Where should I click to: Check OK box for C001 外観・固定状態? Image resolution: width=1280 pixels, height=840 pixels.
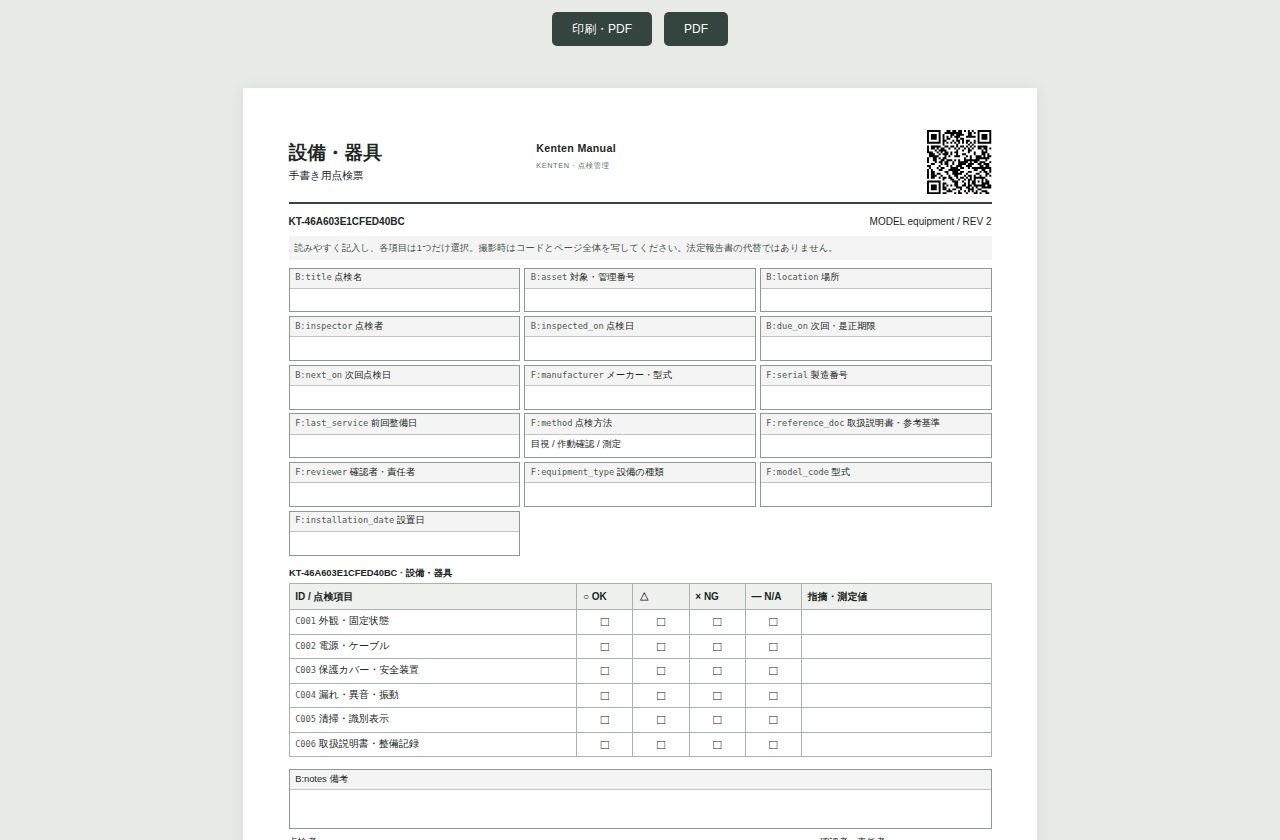(x=605, y=622)
